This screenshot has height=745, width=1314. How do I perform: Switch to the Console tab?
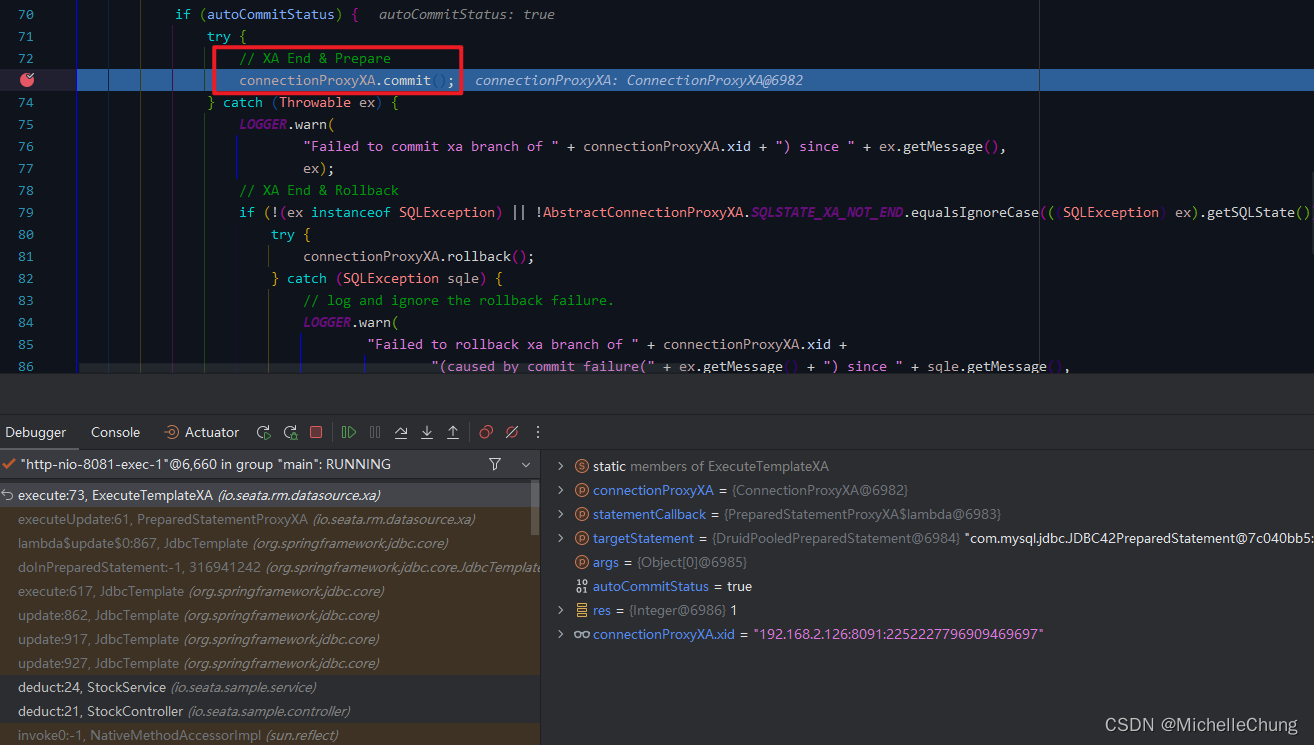click(115, 432)
